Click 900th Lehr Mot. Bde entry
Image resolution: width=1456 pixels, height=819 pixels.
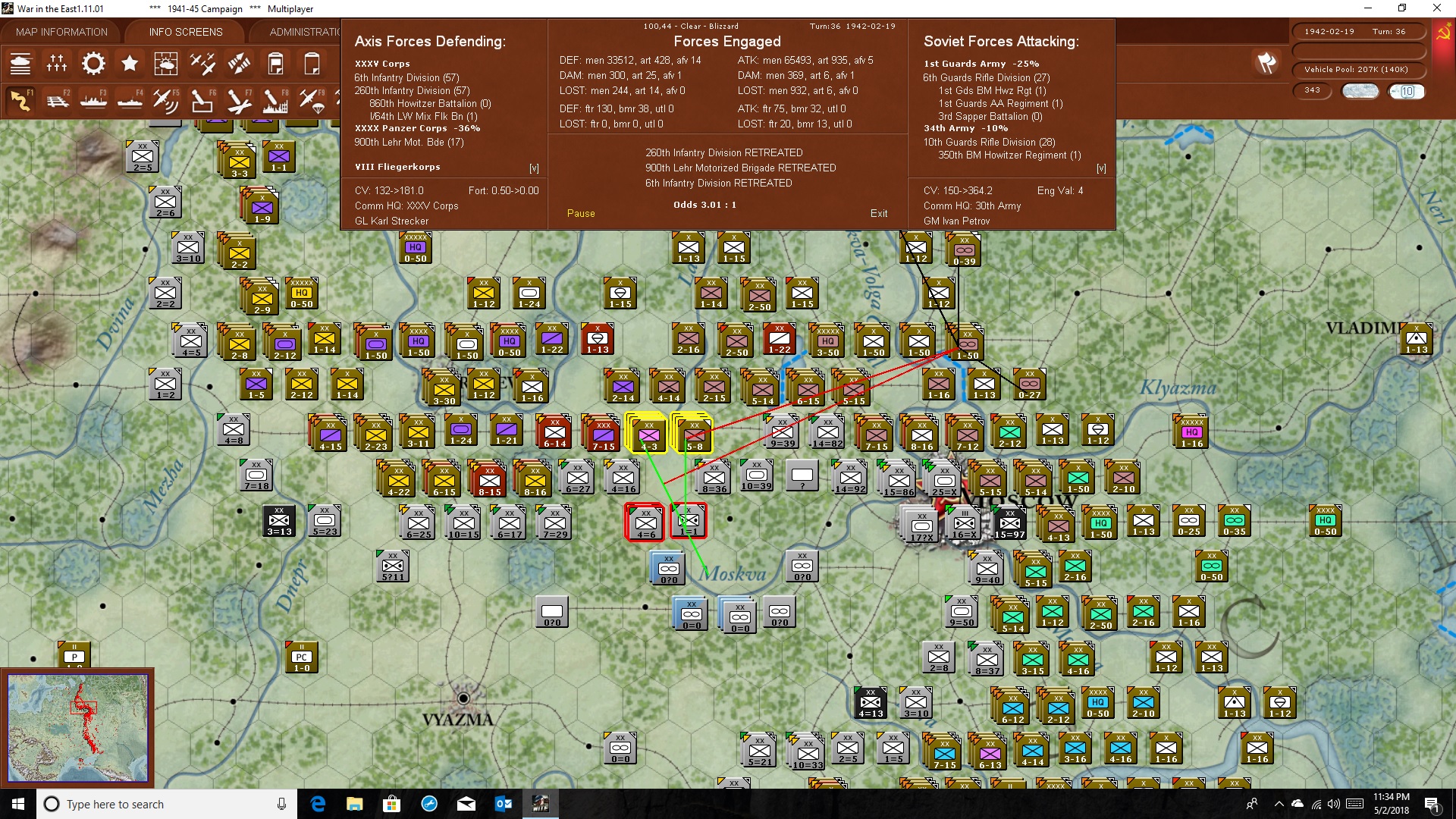pyautogui.click(x=409, y=142)
